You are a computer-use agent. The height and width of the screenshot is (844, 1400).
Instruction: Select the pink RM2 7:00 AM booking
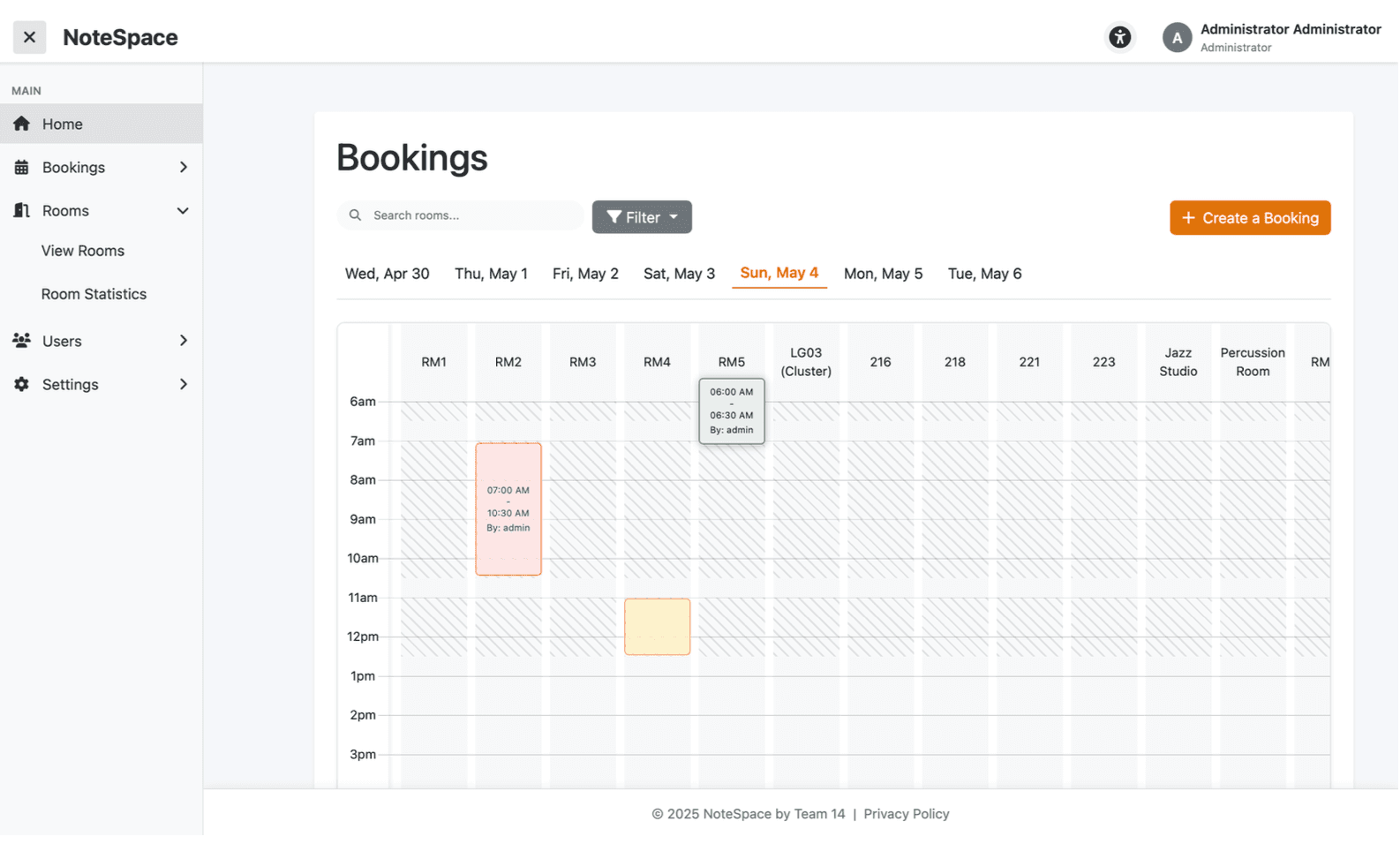508,509
